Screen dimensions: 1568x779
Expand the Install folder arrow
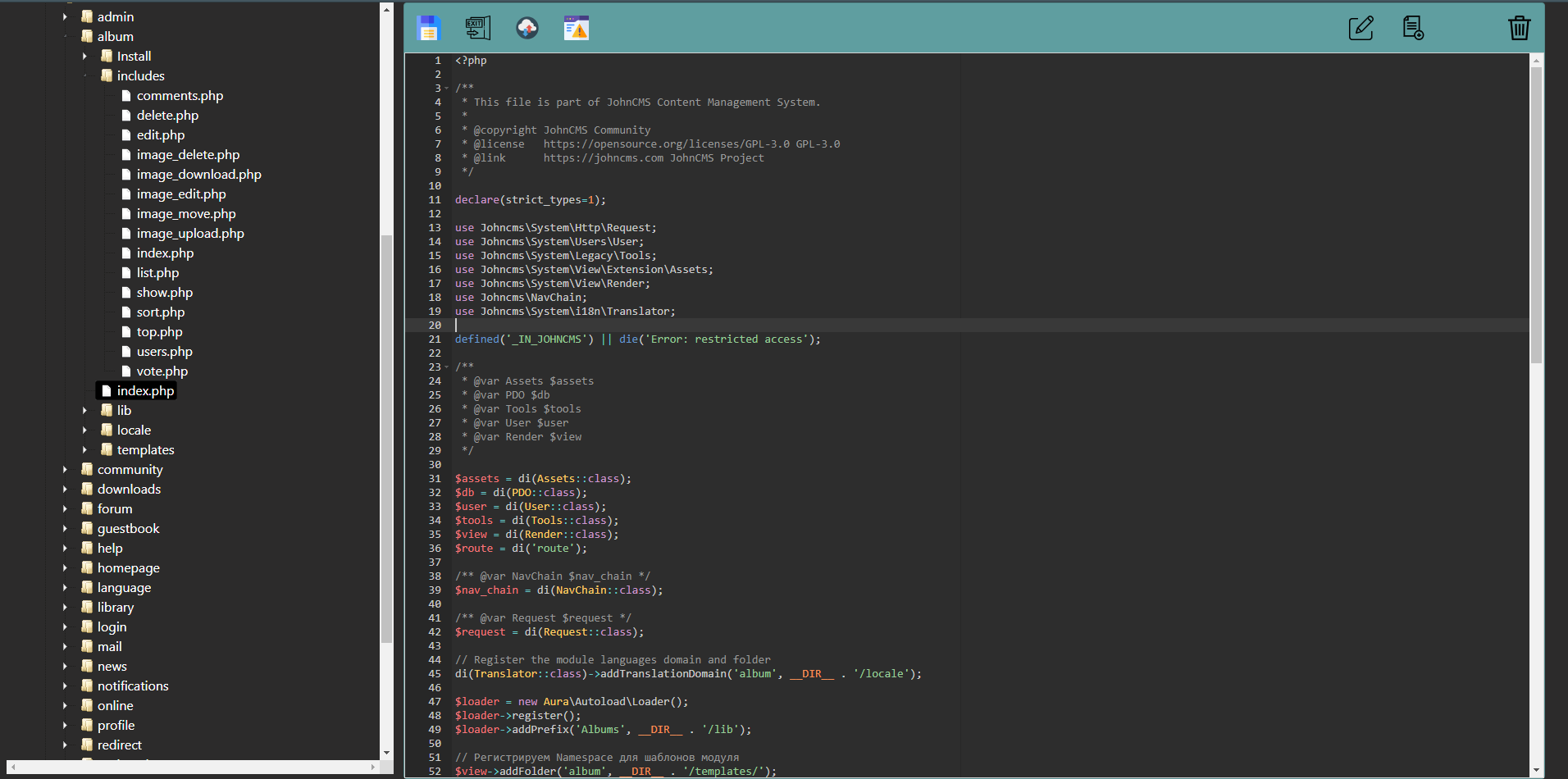(85, 56)
